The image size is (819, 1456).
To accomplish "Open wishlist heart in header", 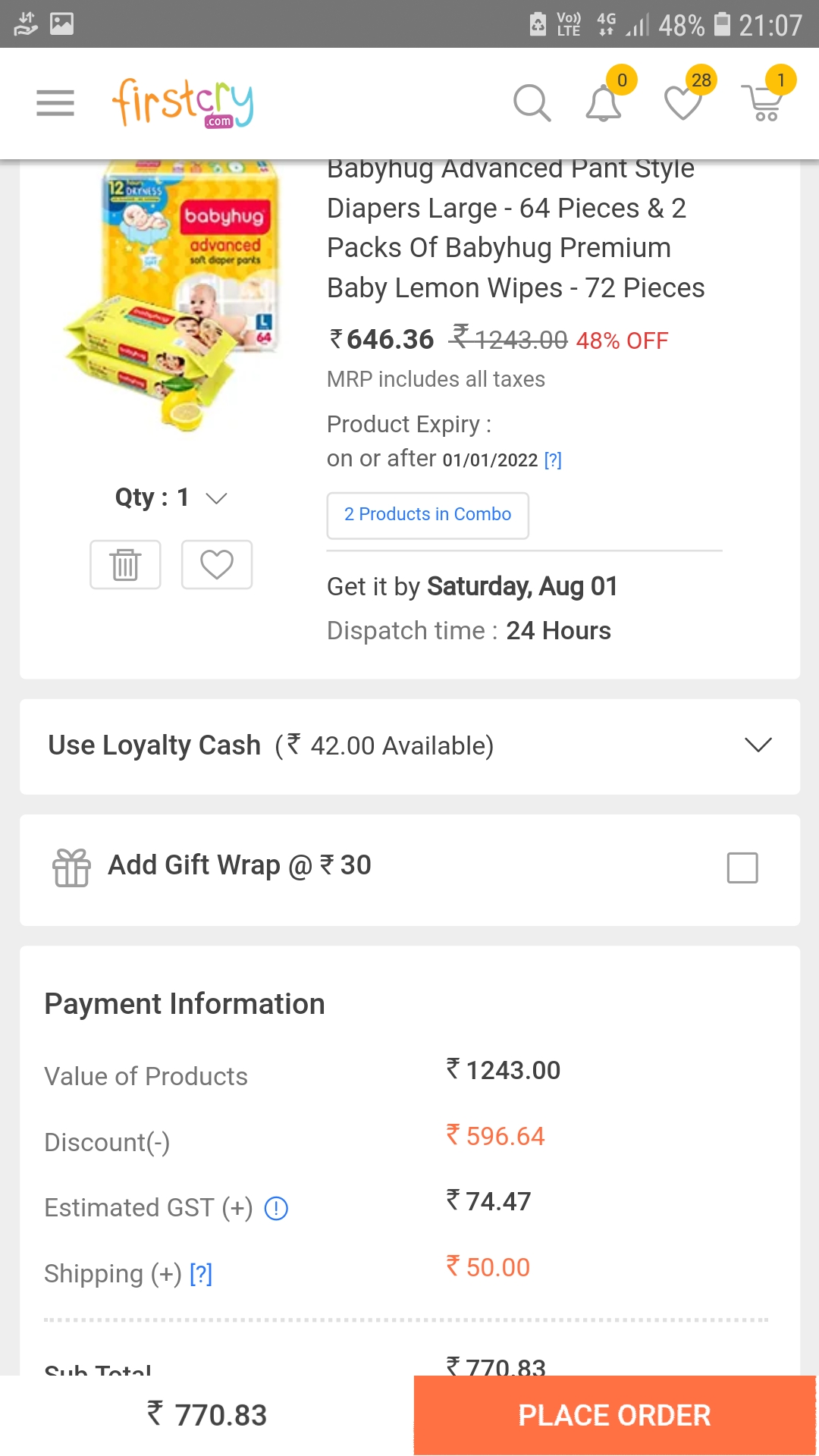I will (683, 103).
